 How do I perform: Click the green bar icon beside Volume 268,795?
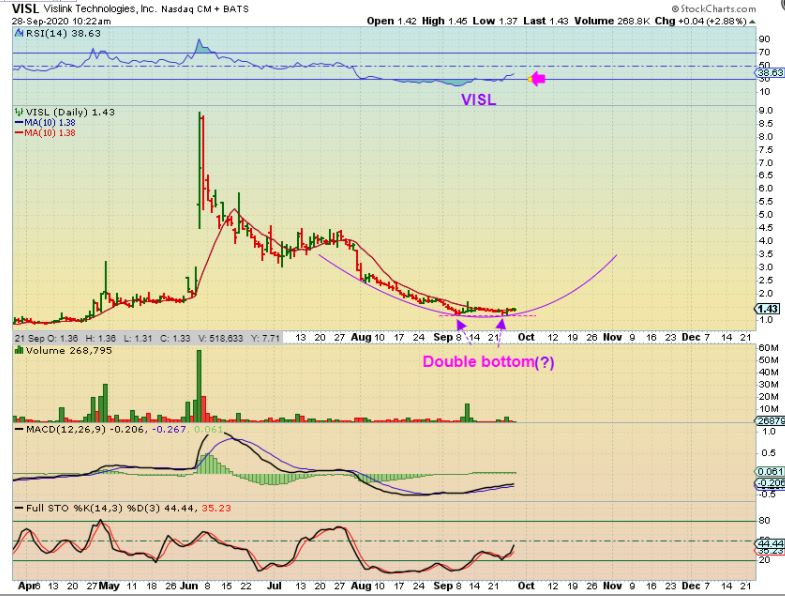coord(19,351)
